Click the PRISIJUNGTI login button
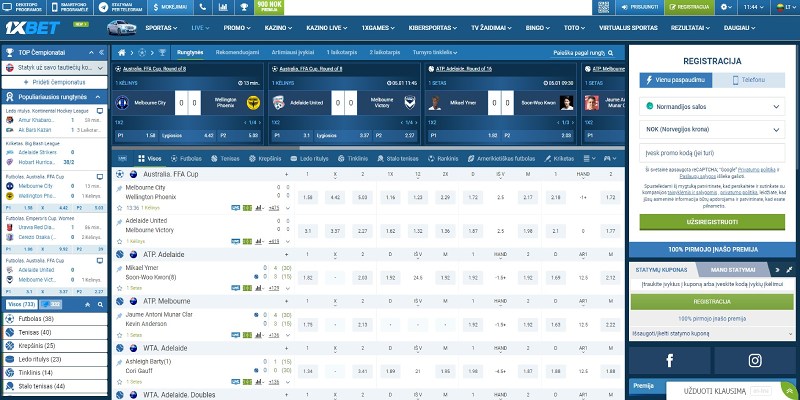 [x=640, y=7]
